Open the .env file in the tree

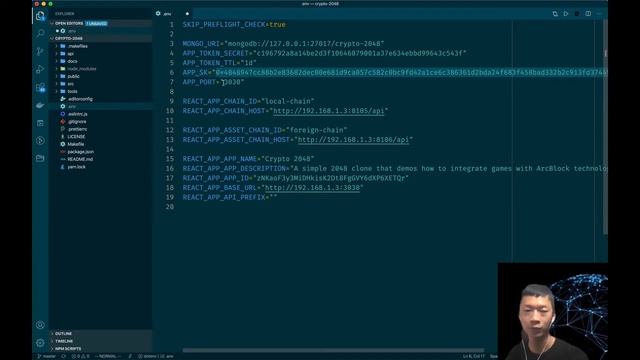click(x=72, y=107)
